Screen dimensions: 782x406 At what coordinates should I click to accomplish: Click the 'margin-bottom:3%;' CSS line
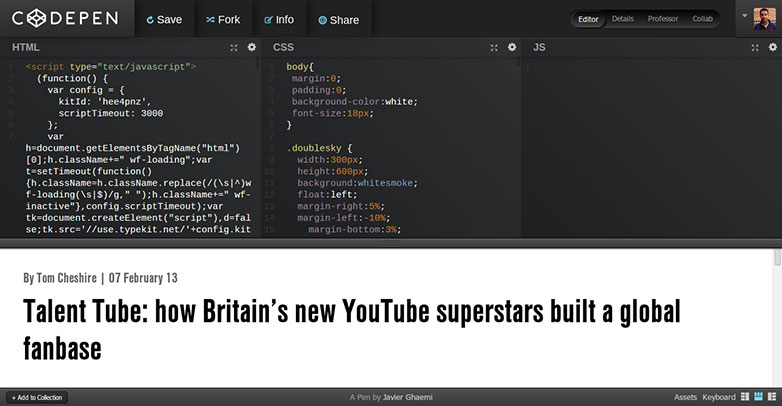click(x=355, y=229)
